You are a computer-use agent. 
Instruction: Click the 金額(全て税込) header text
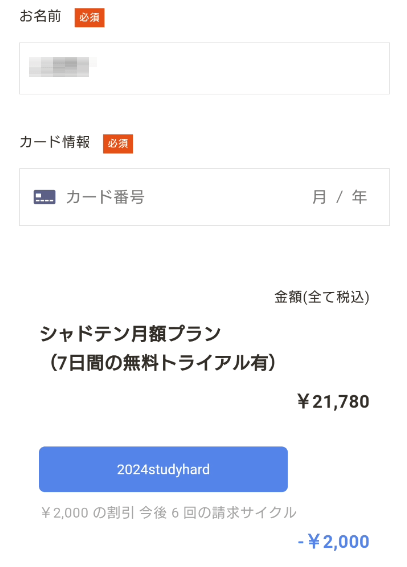point(322,297)
